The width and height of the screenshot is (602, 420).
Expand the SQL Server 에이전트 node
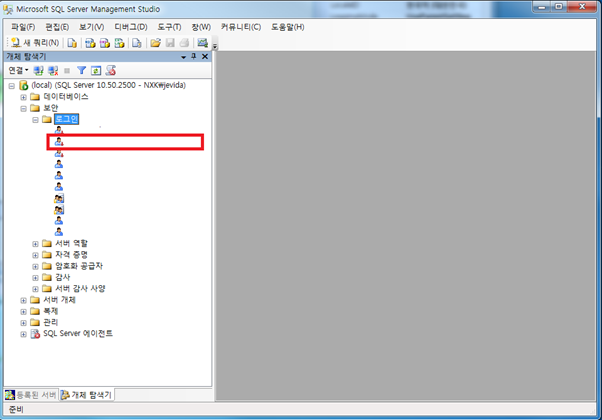[x=23, y=334]
